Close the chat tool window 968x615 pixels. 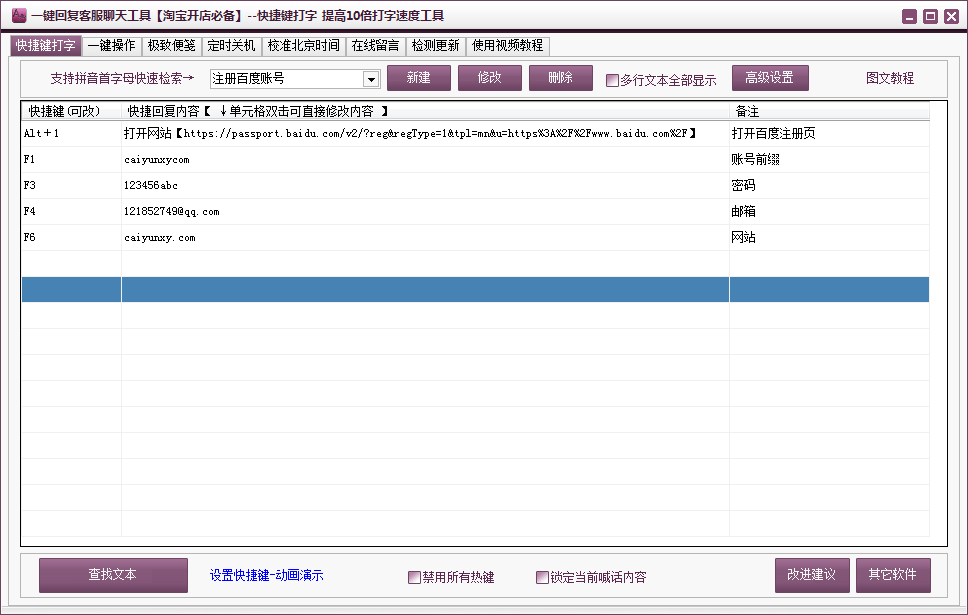click(950, 16)
